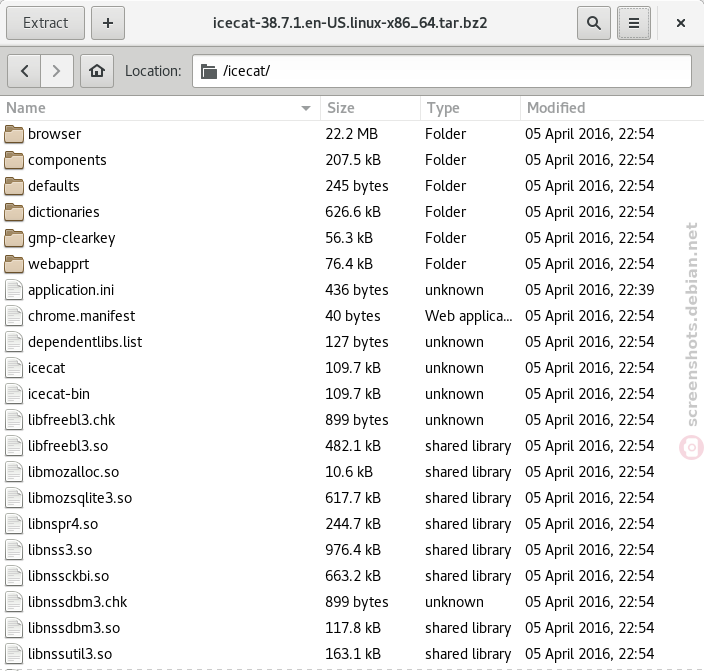This screenshot has width=704, height=671.
Task: Add files with plus button
Action: (108, 23)
